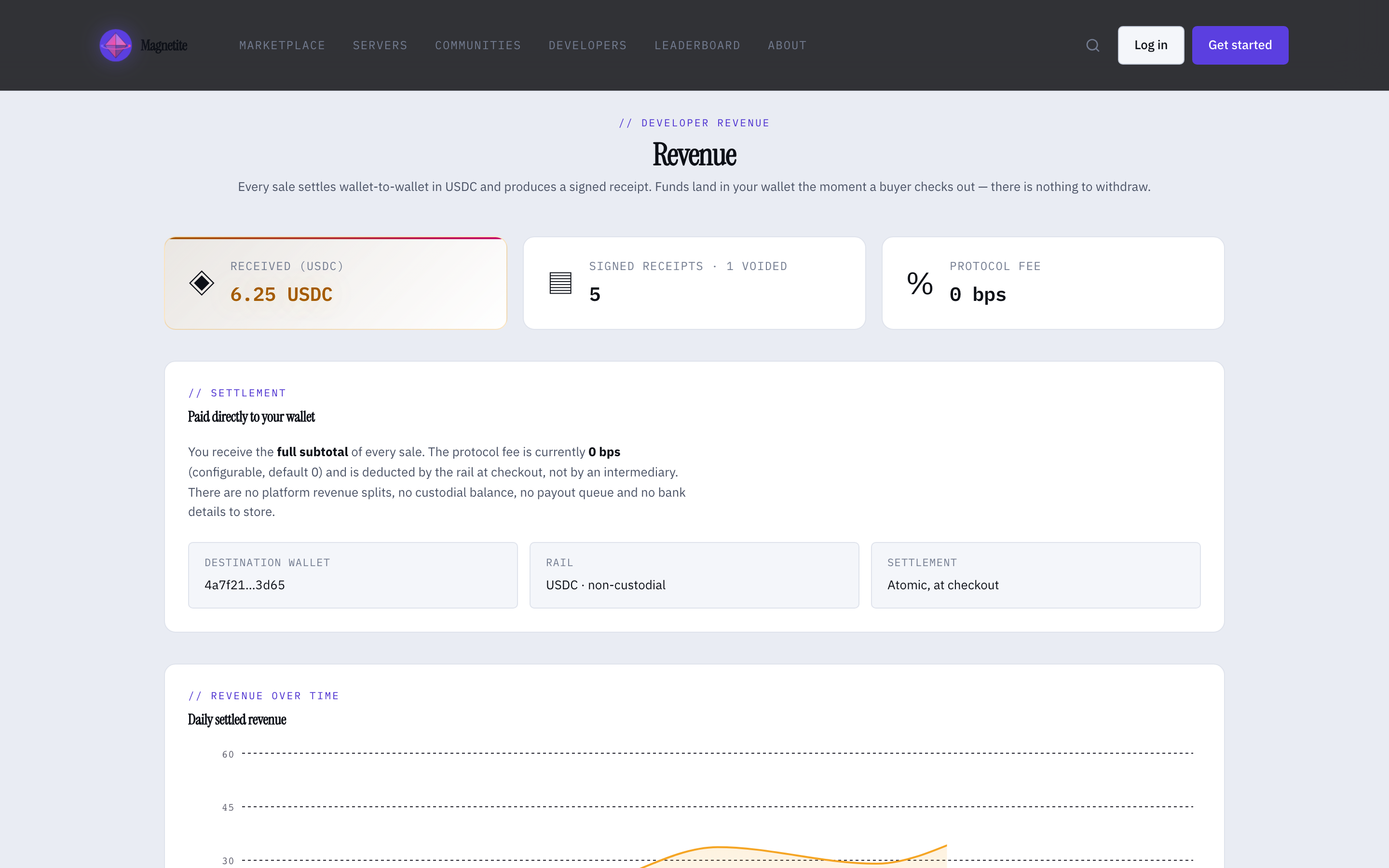Click the signed receipts count 5

click(x=595, y=295)
